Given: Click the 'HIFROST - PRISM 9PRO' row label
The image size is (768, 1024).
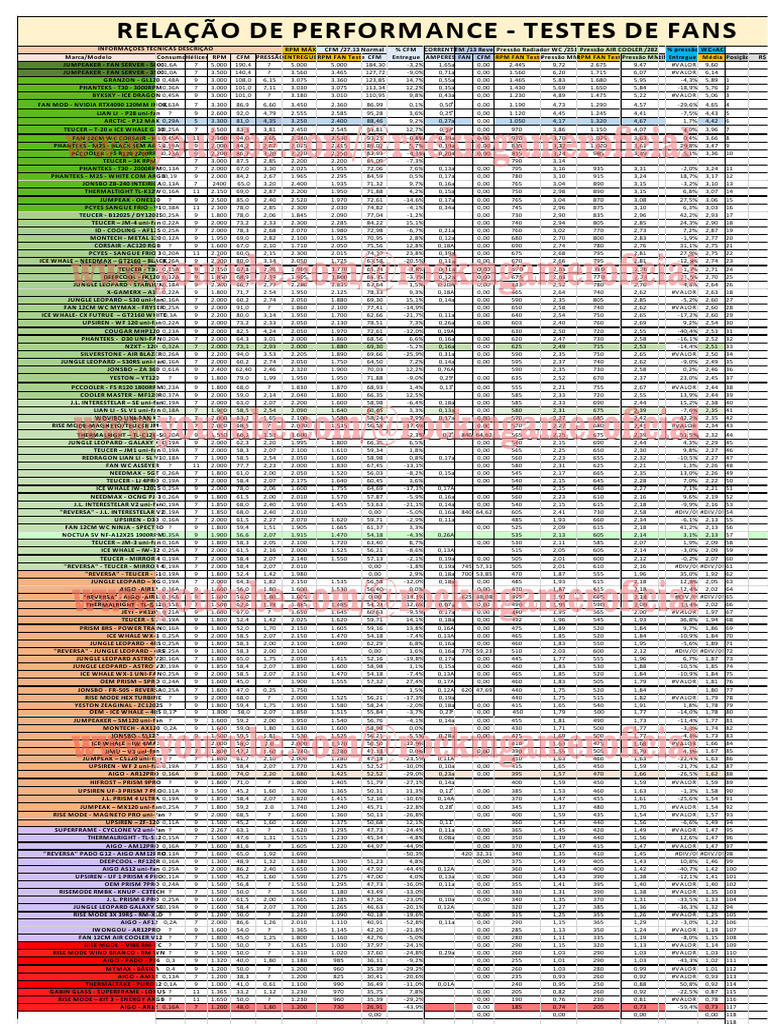Looking at the screenshot, I should [x=125, y=782].
